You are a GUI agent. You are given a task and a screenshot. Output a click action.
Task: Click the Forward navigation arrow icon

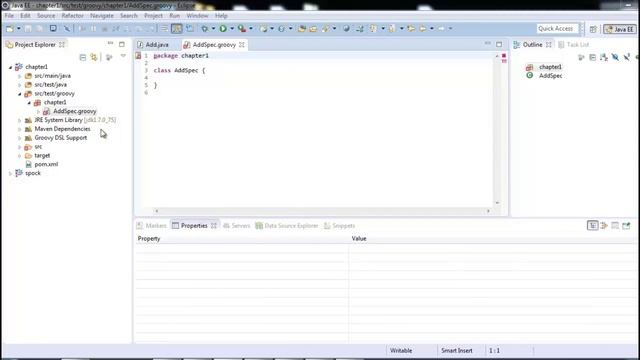441,29
